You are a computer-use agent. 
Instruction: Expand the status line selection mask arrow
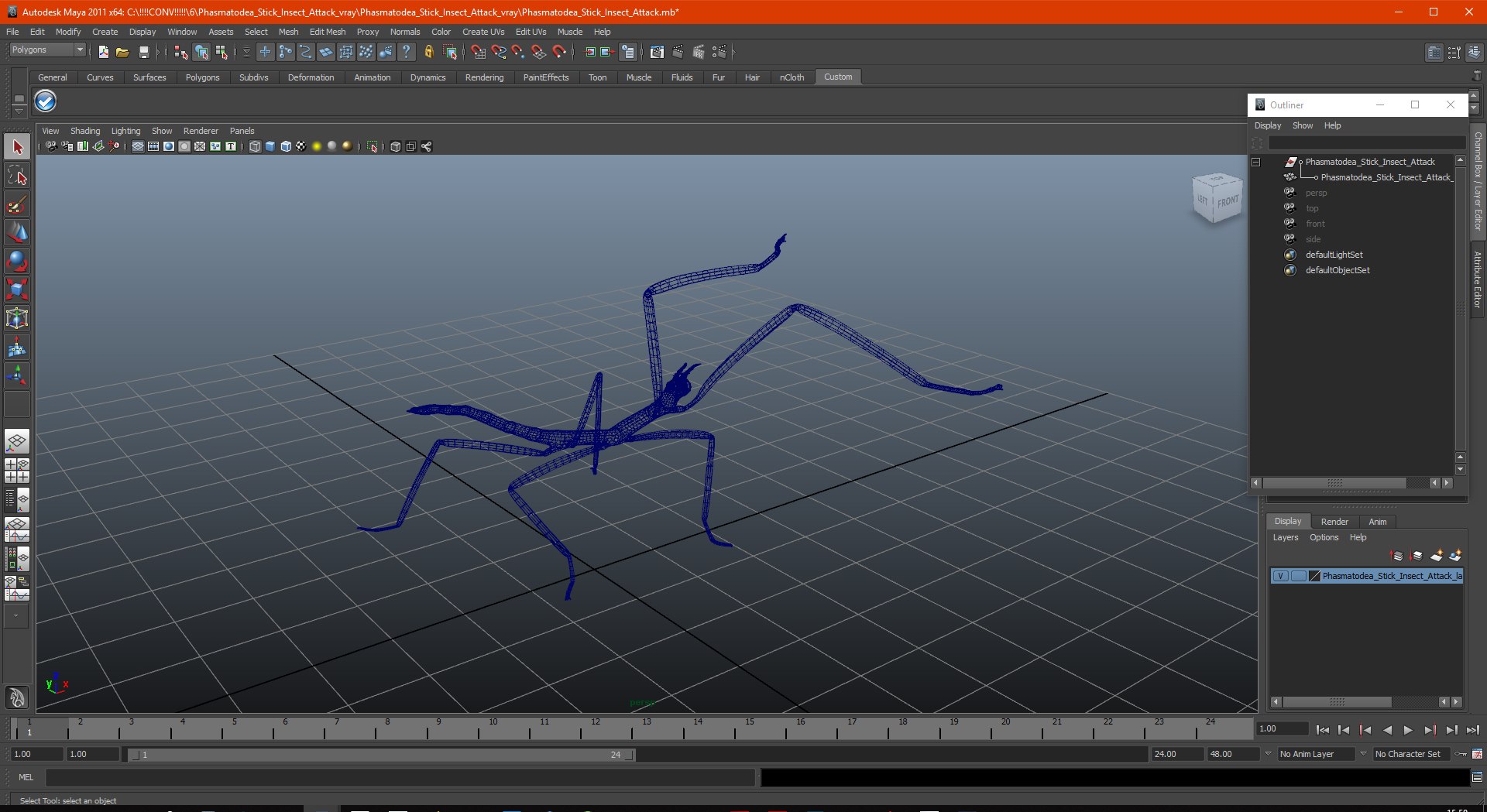click(x=246, y=52)
